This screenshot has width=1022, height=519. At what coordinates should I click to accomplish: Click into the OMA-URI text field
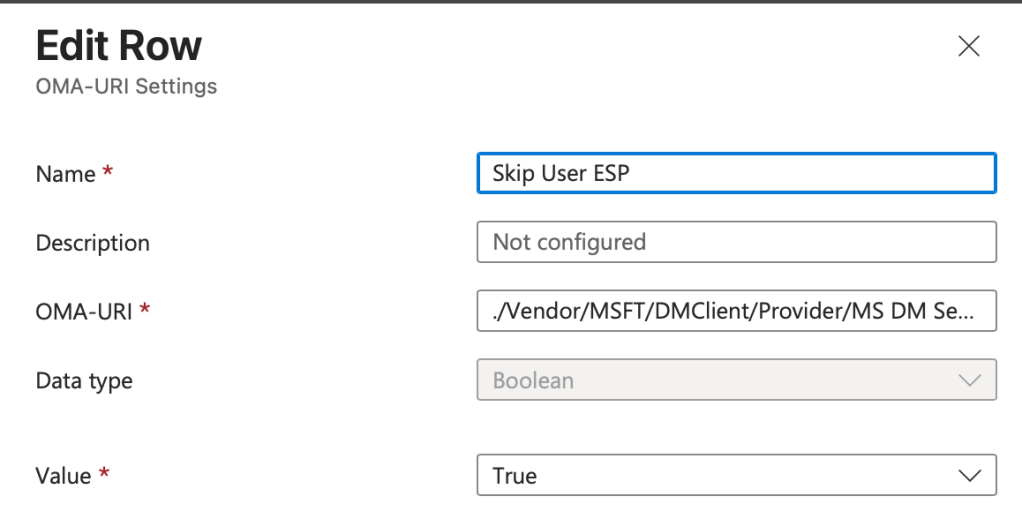tap(736, 312)
